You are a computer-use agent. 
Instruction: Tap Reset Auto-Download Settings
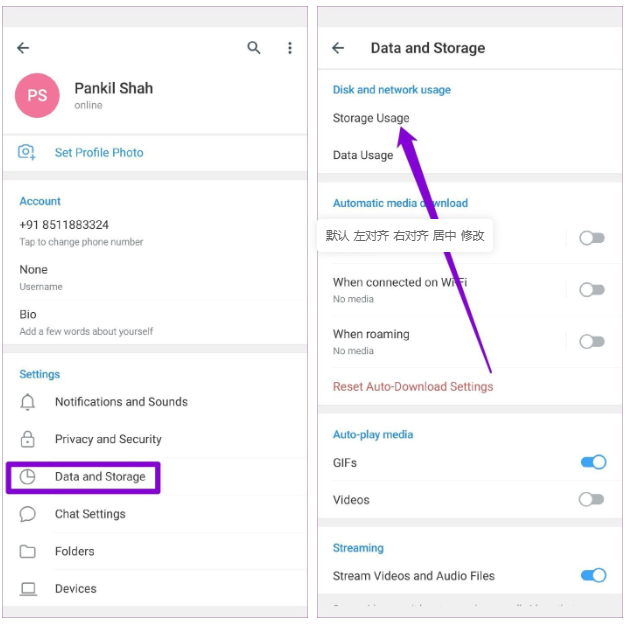point(412,386)
